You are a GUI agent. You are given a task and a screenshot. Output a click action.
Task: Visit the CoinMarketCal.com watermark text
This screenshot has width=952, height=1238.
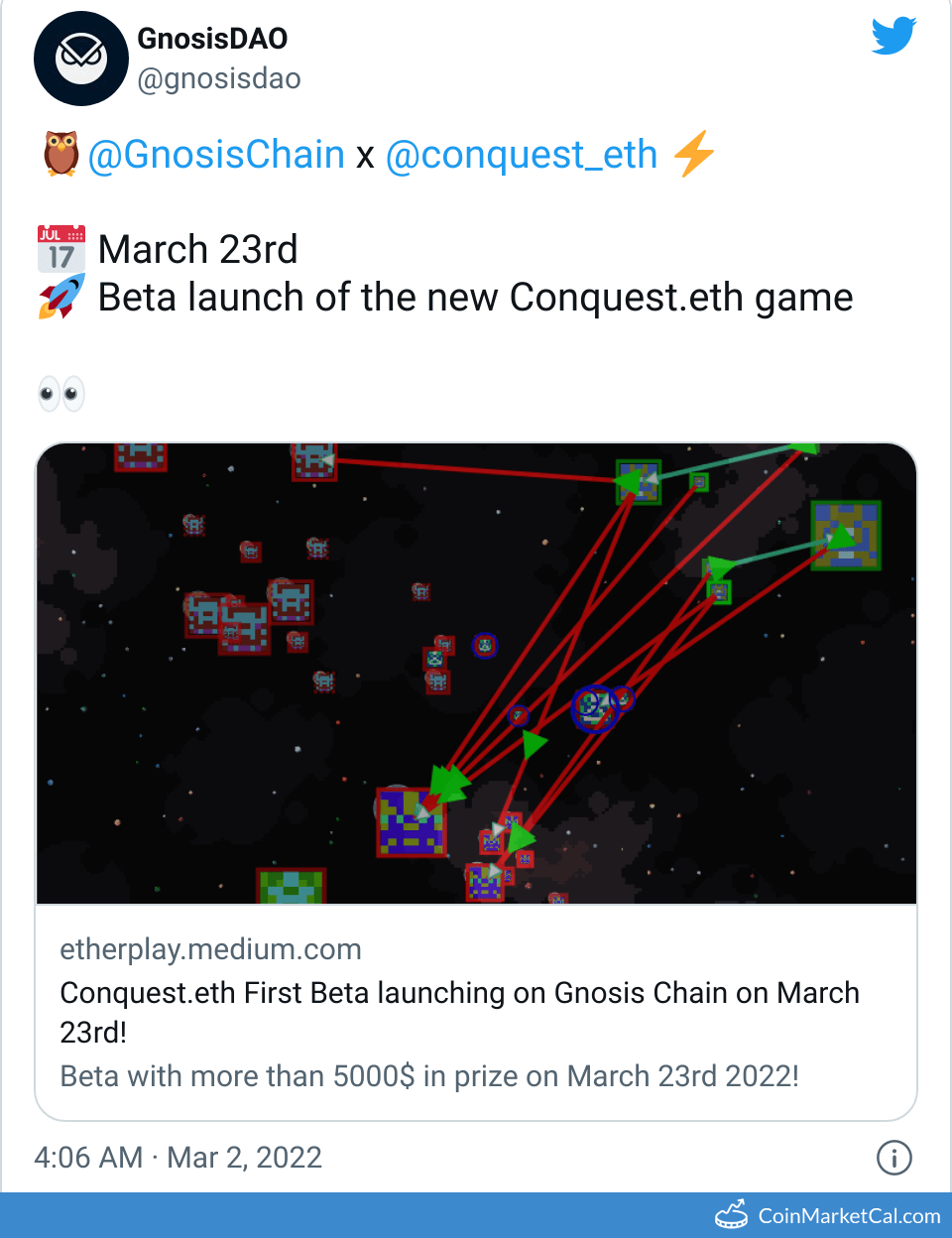849,1216
